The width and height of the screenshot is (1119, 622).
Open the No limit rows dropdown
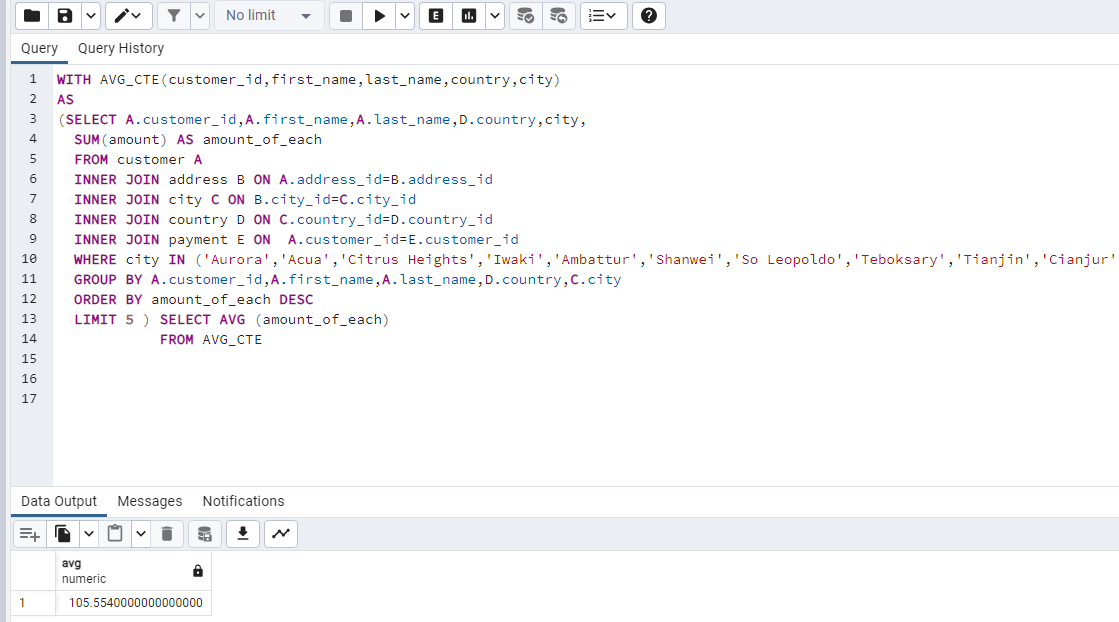268,16
